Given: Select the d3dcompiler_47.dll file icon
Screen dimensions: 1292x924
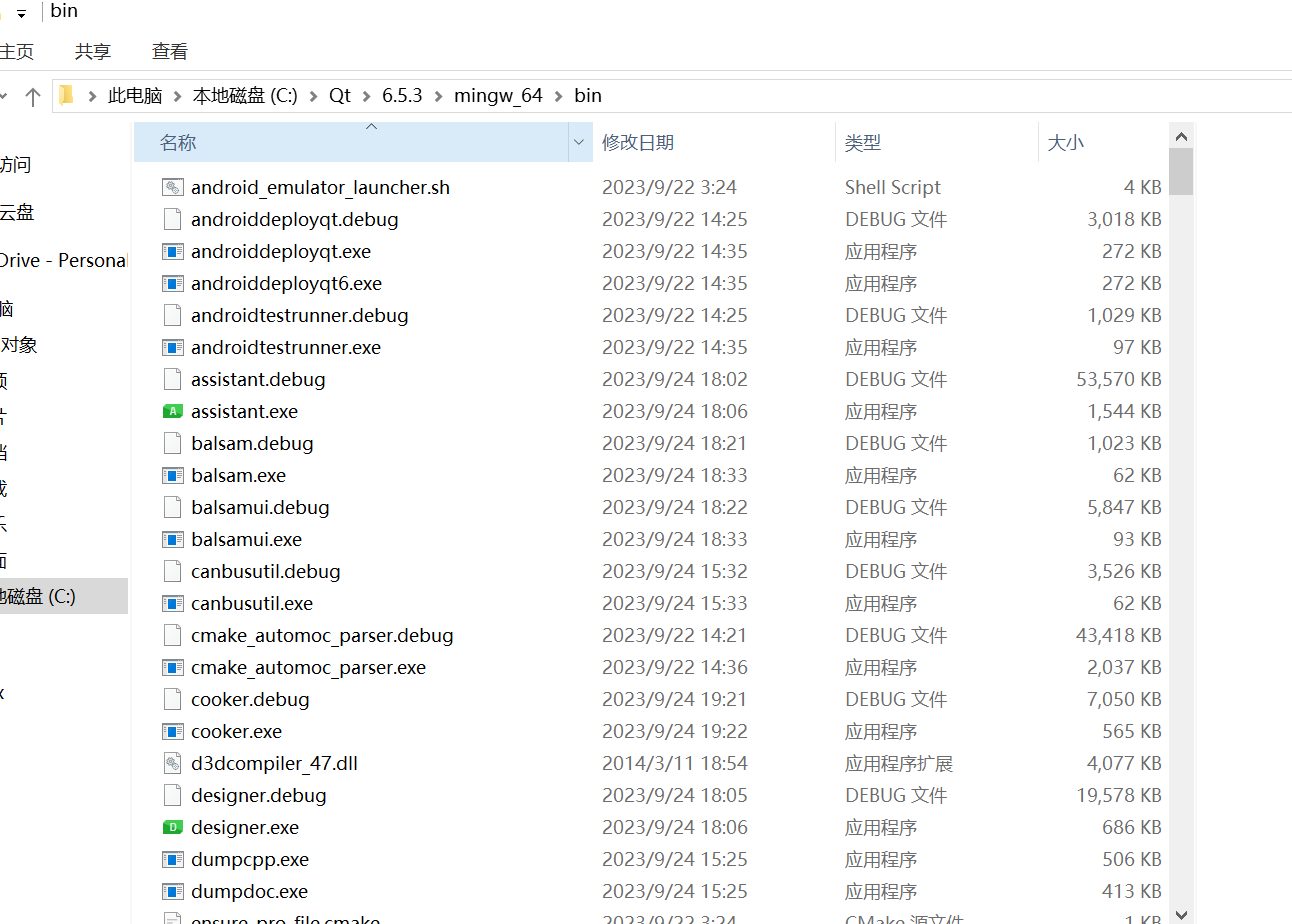Looking at the screenshot, I should [x=171, y=763].
